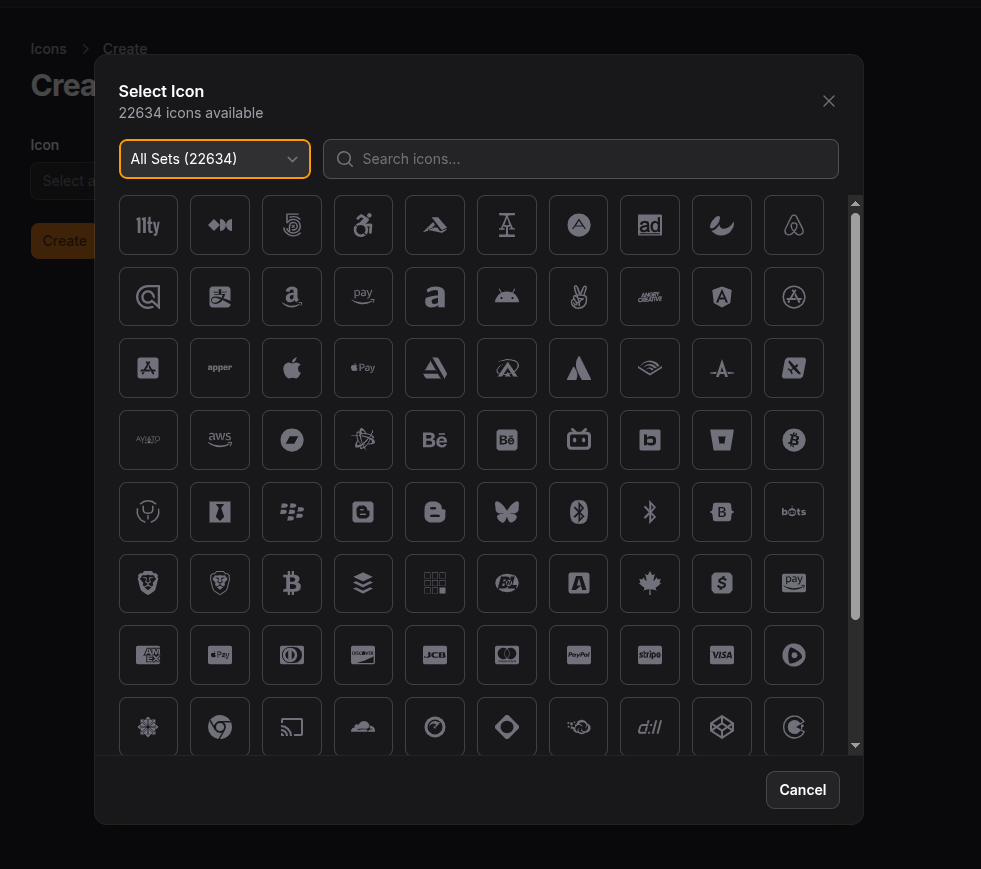Click the search icons input field

(580, 159)
